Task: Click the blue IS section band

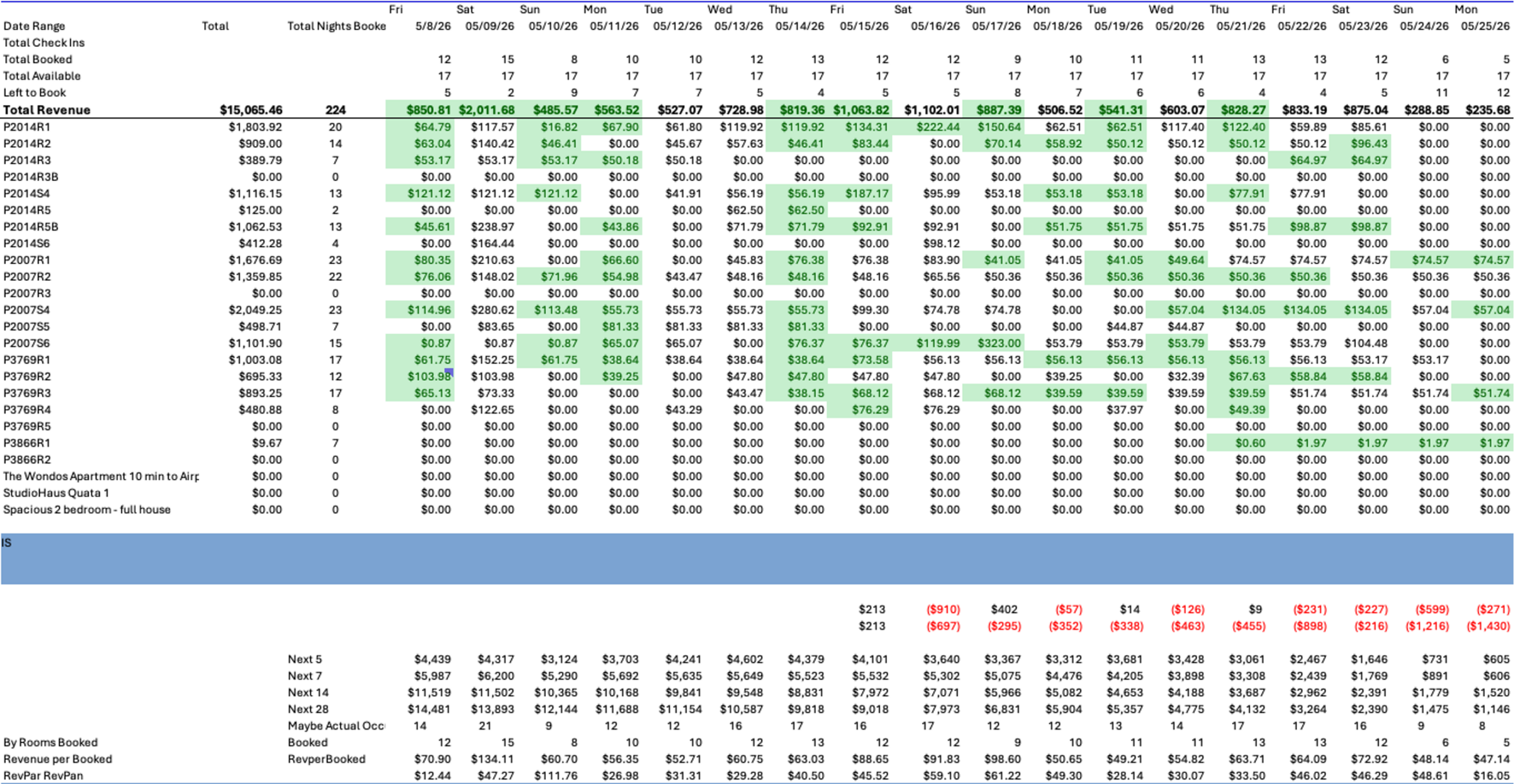Action: [757, 559]
